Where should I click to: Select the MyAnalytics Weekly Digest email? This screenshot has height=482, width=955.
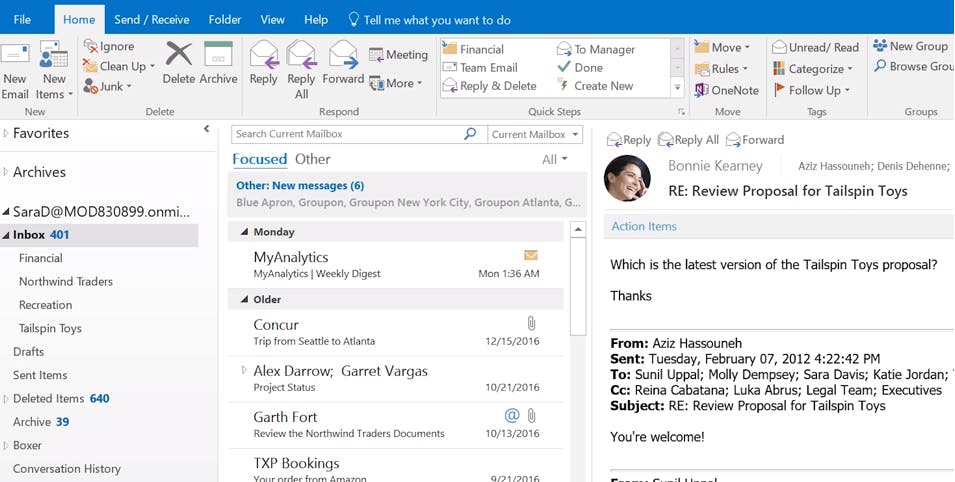click(x=396, y=265)
